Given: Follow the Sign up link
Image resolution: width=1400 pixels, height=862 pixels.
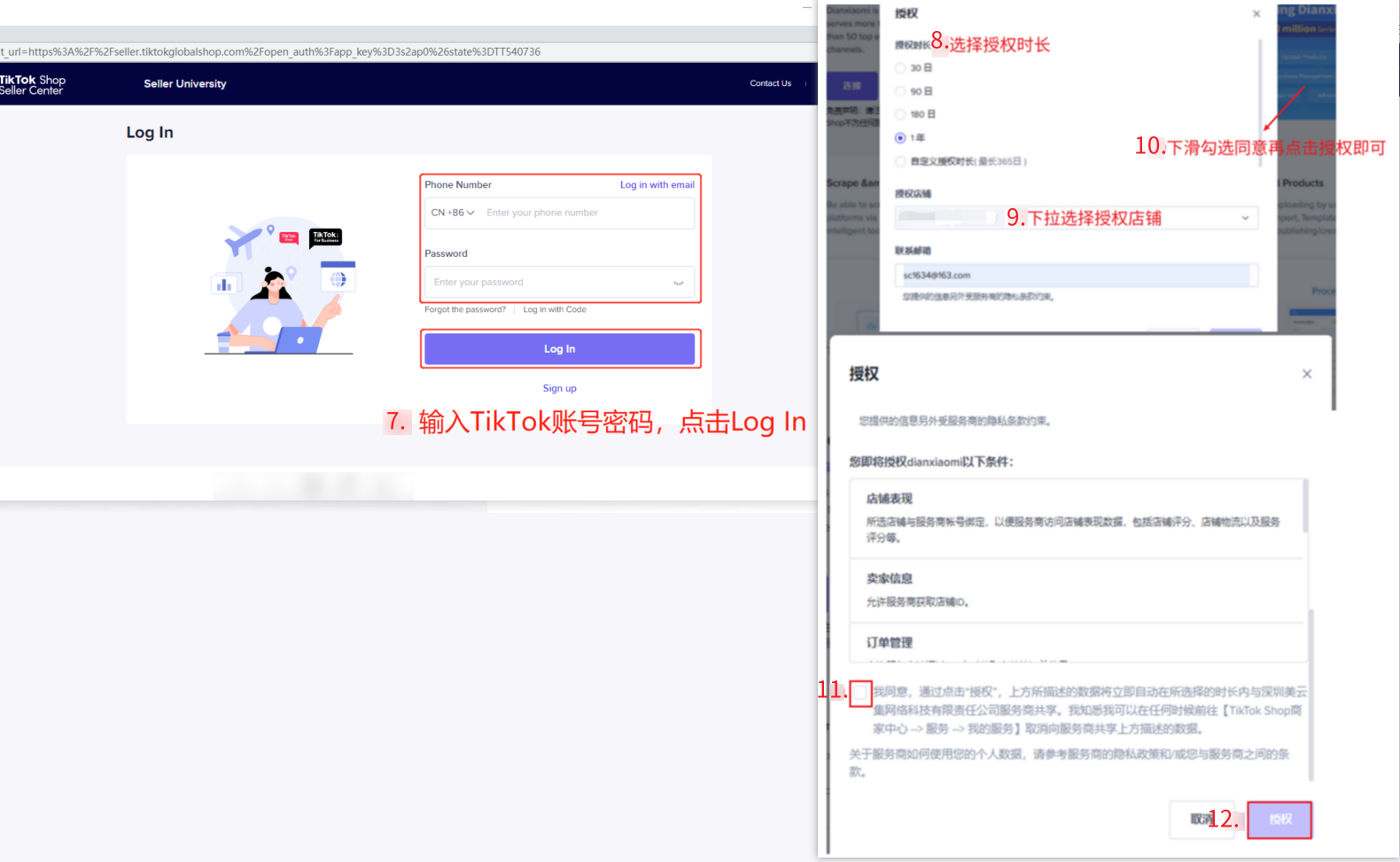Looking at the screenshot, I should [x=560, y=388].
